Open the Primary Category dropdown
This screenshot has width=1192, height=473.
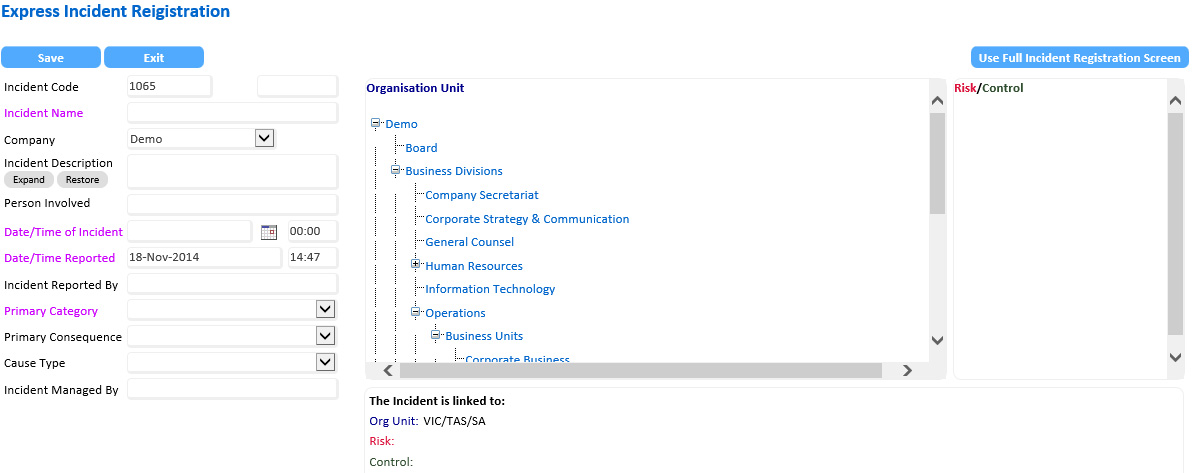[x=324, y=310]
